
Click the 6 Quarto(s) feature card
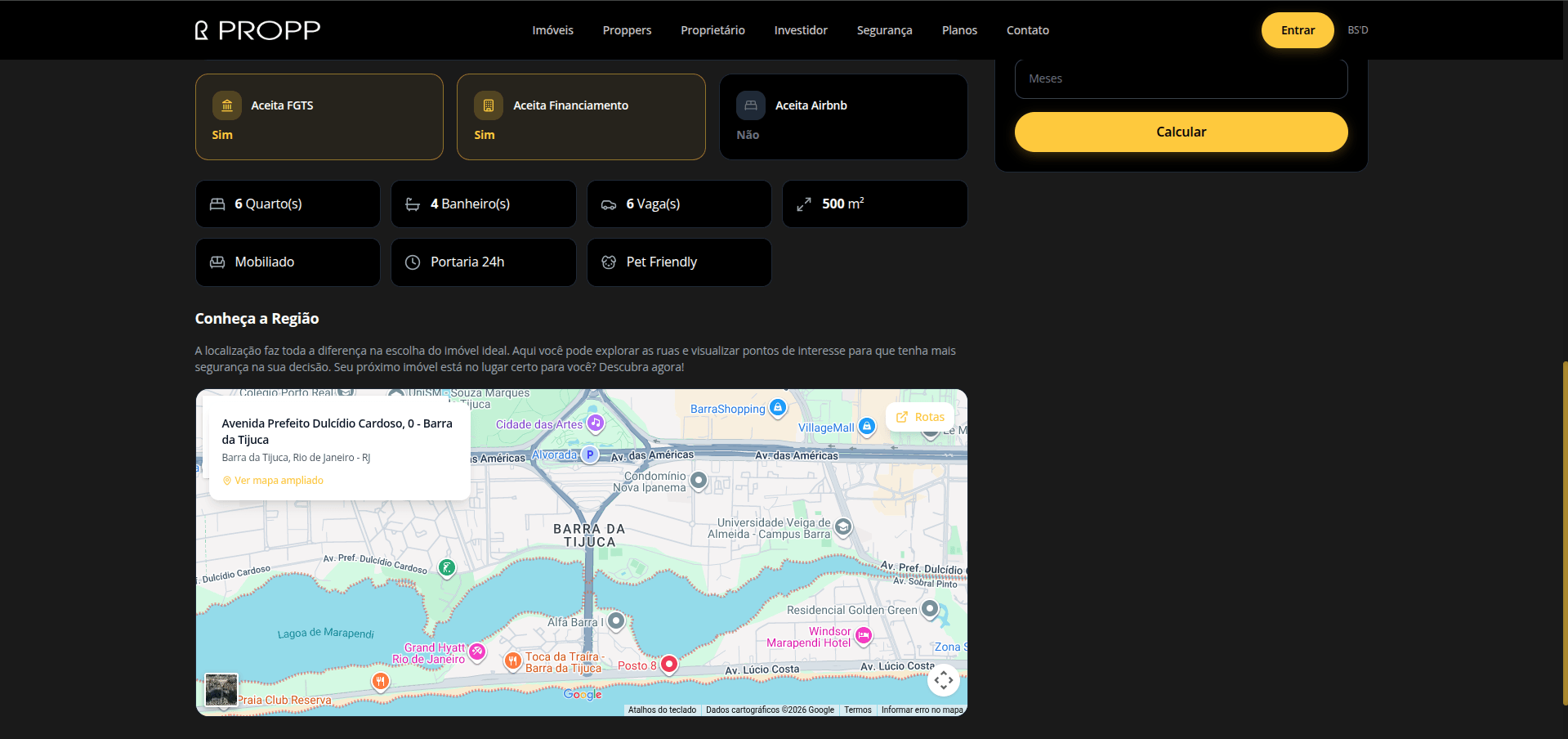point(288,204)
